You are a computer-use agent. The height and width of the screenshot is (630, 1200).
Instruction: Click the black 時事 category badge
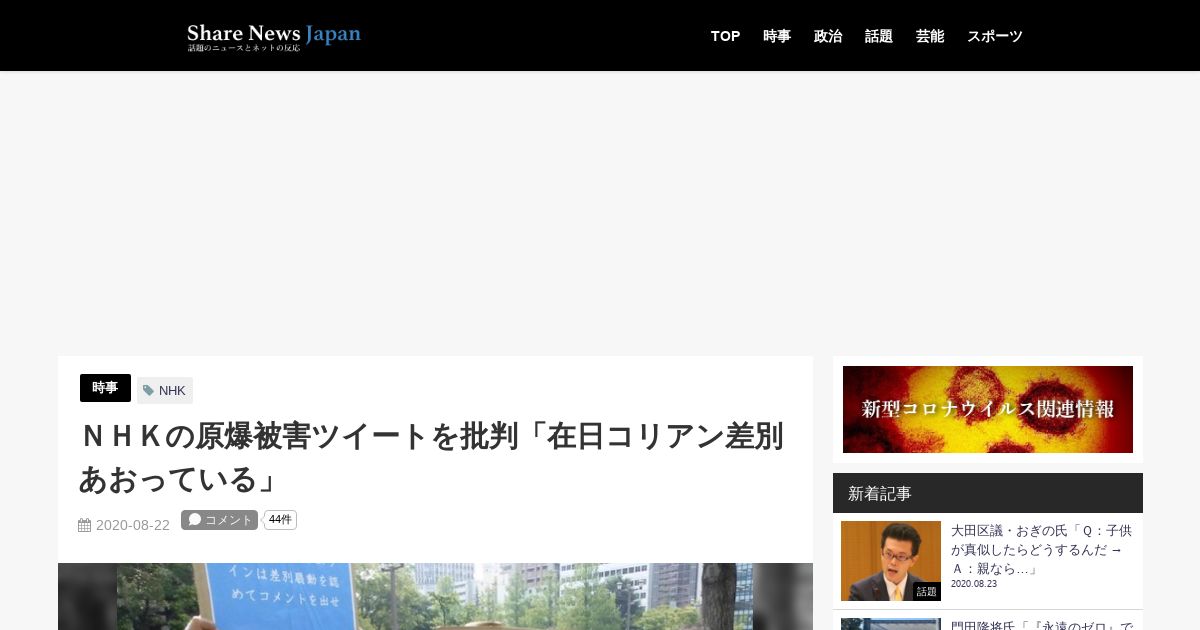105,388
